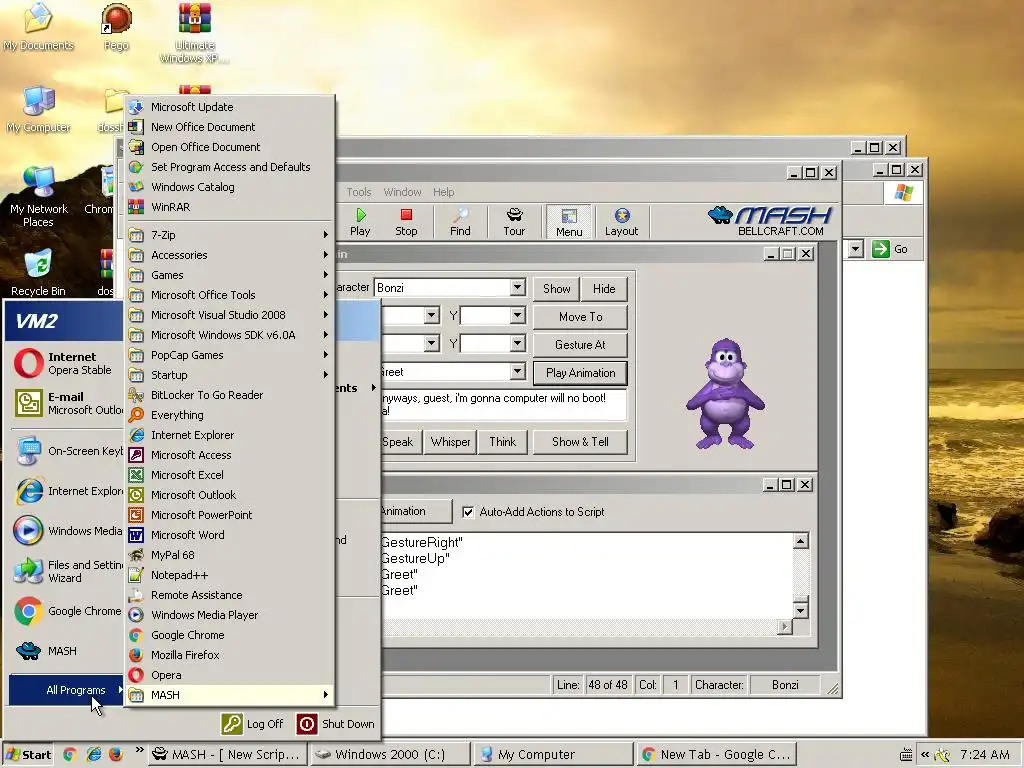The height and width of the screenshot is (768, 1024).
Task: Open Games folder in programs menu
Action: point(230,276)
